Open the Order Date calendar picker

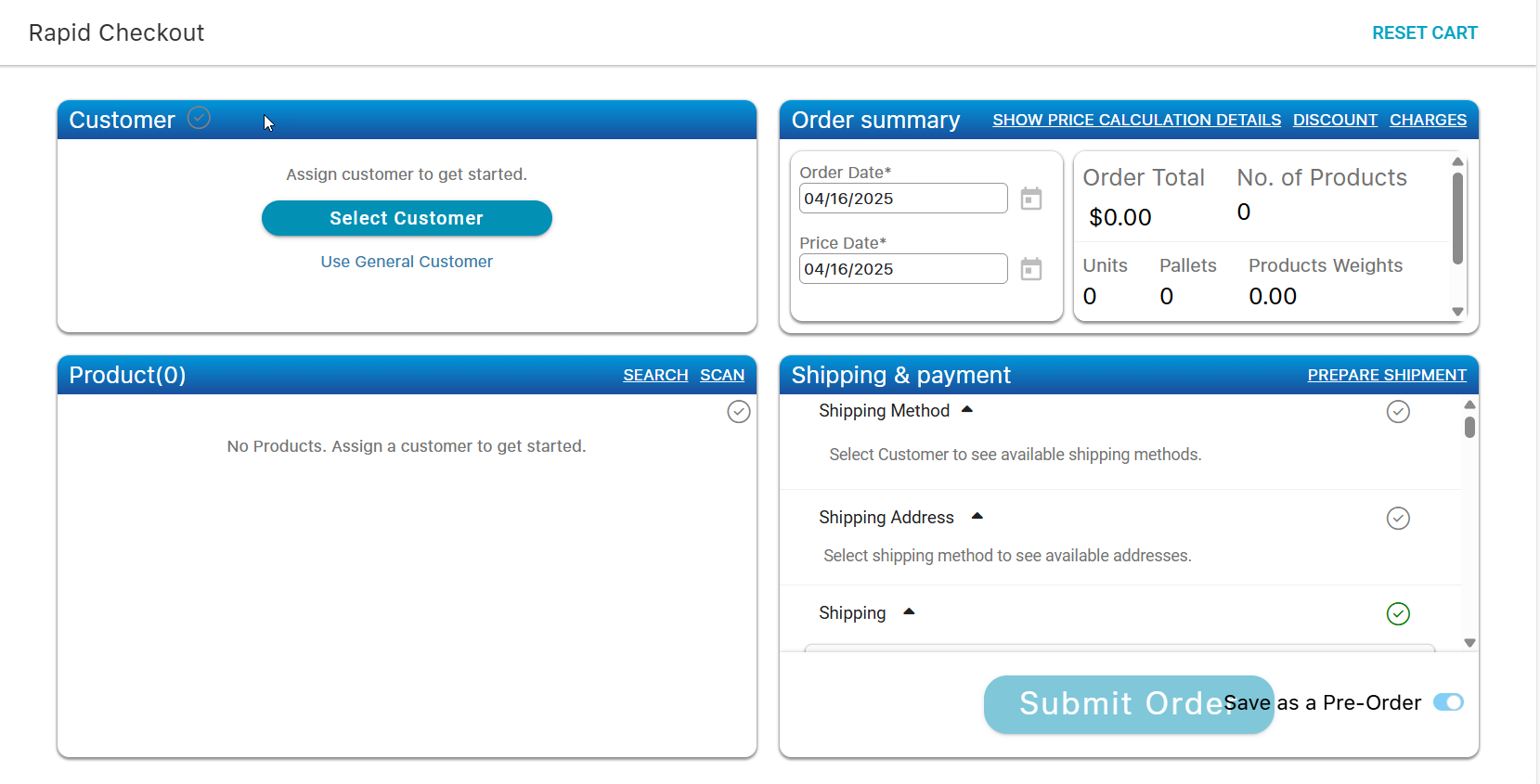pos(1030,199)
